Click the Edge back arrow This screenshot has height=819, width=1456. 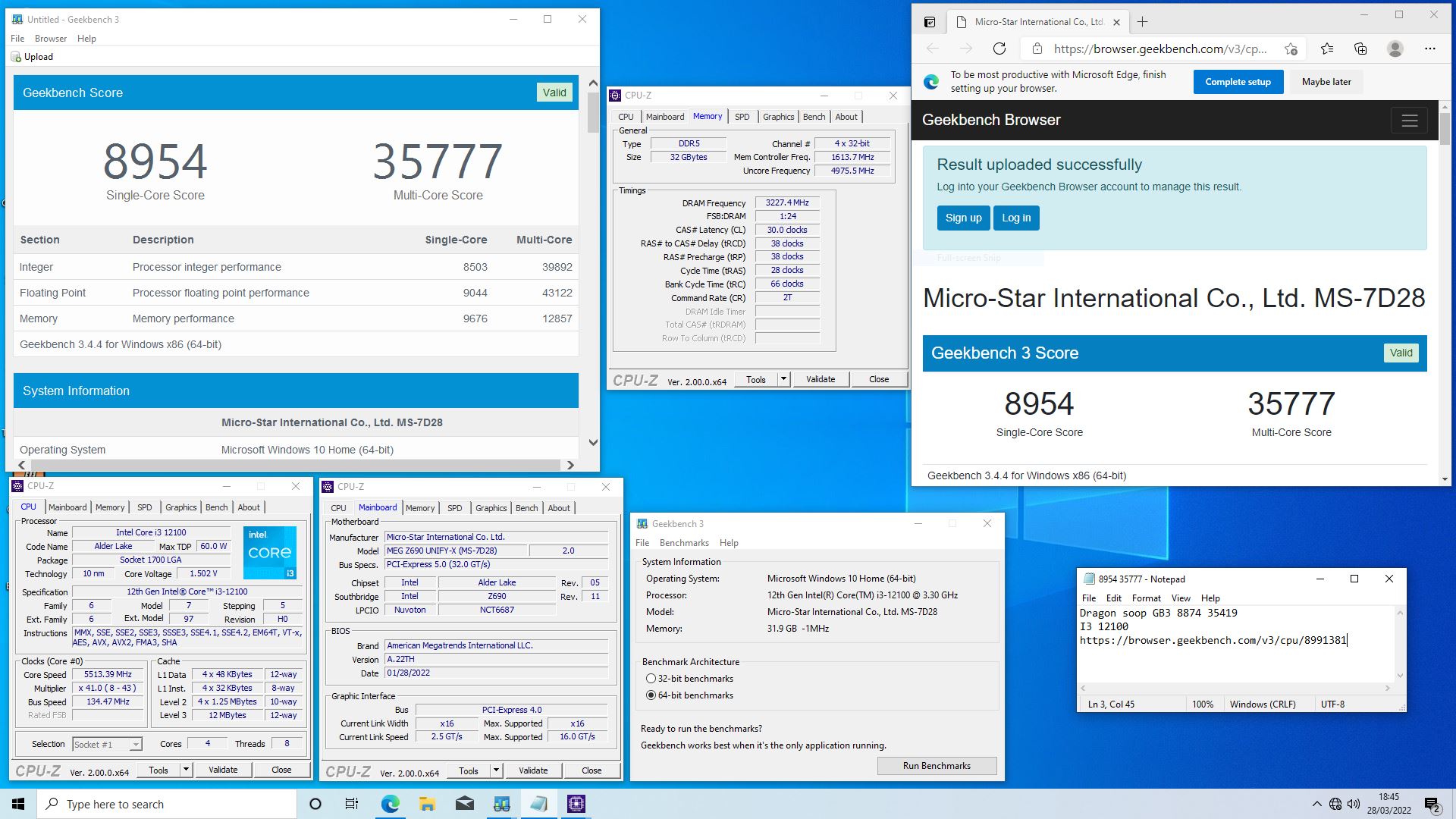click(933, 49)
